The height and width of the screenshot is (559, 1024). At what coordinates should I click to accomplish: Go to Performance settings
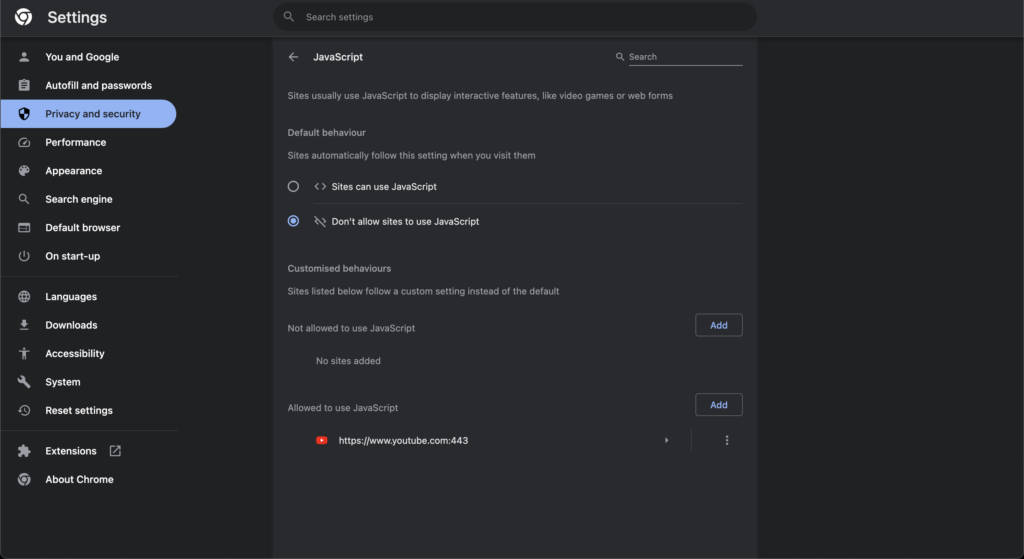point(88,142)
